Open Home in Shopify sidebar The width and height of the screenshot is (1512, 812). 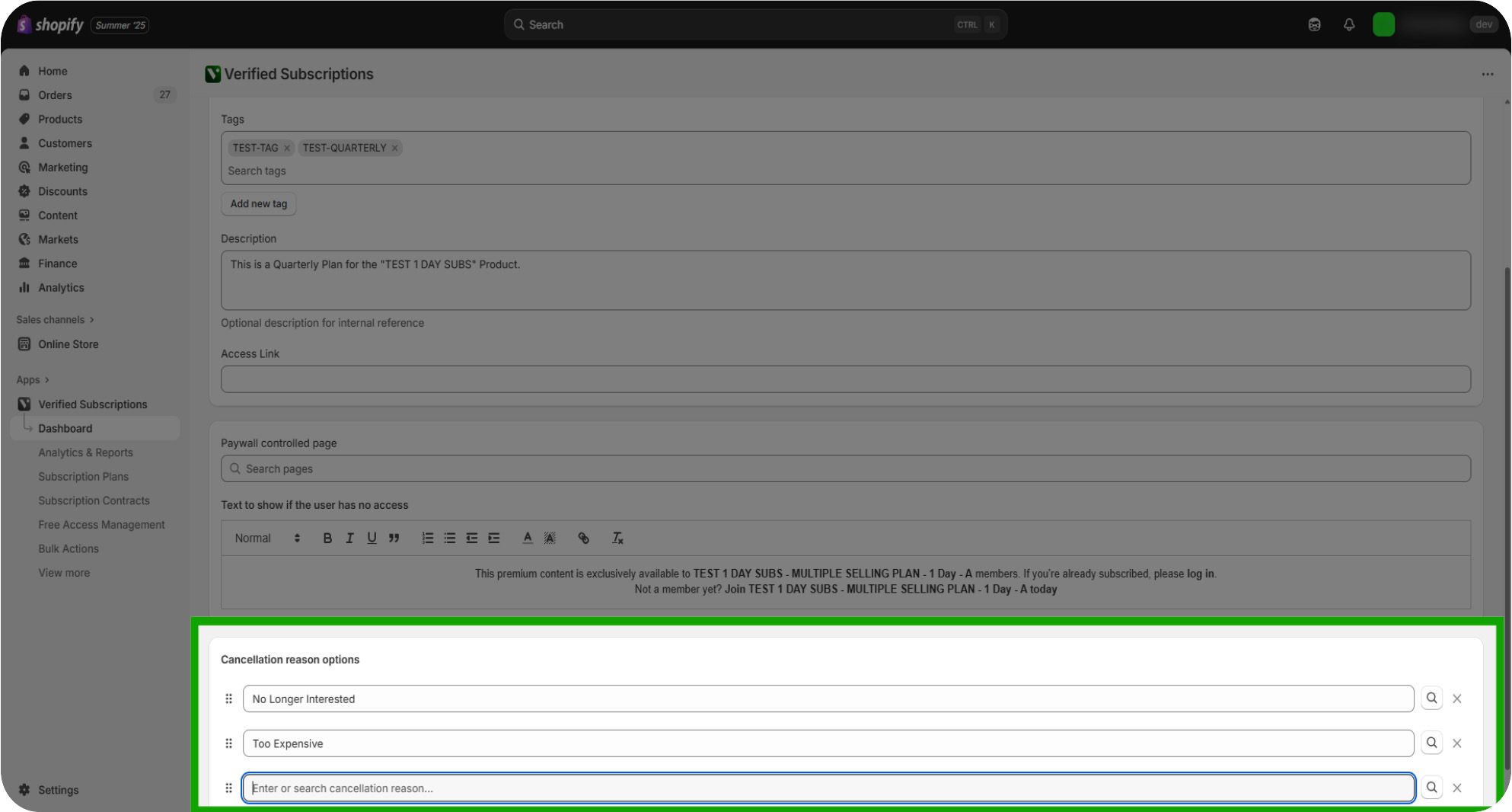(53, 71)
